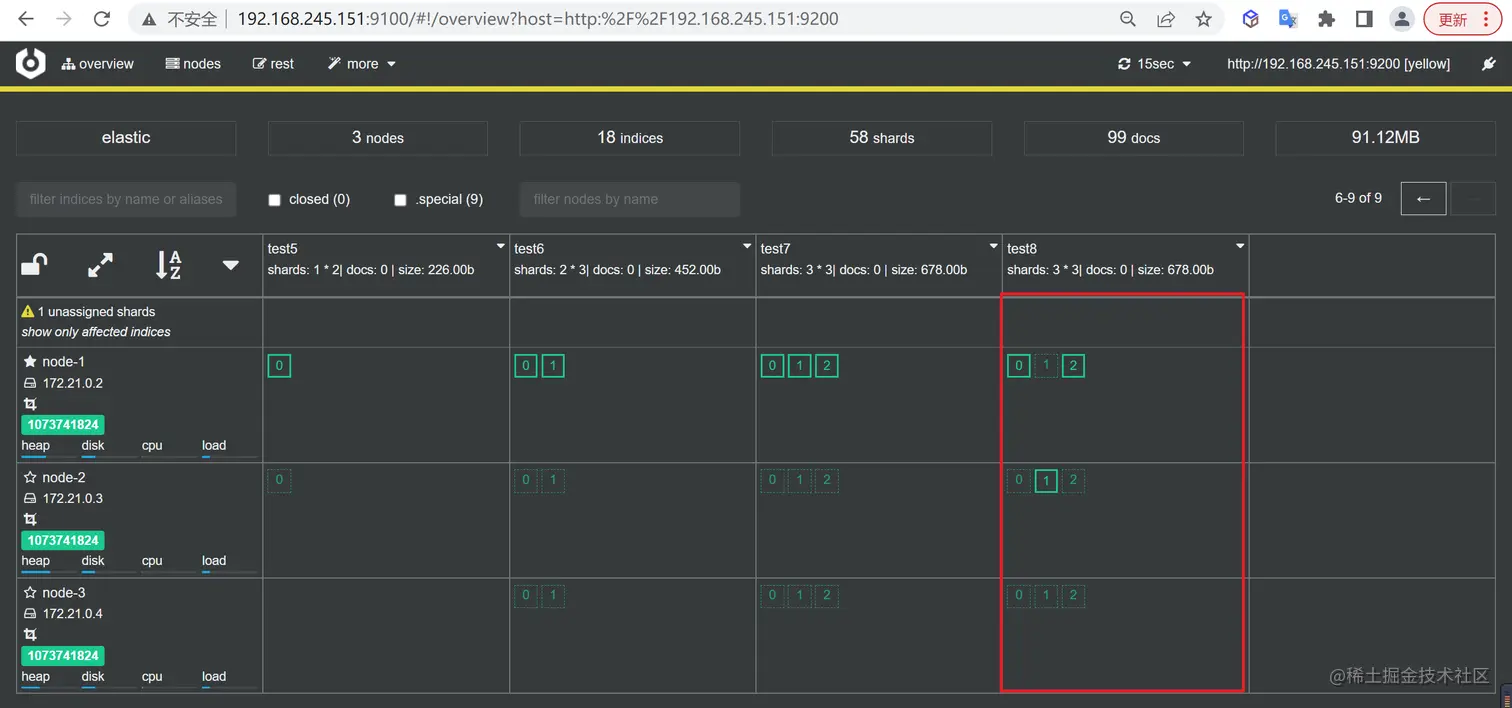Click the filter nodes by name field
The width and height of the screenshot is (1512, 708).
click(x=630, y=199)
